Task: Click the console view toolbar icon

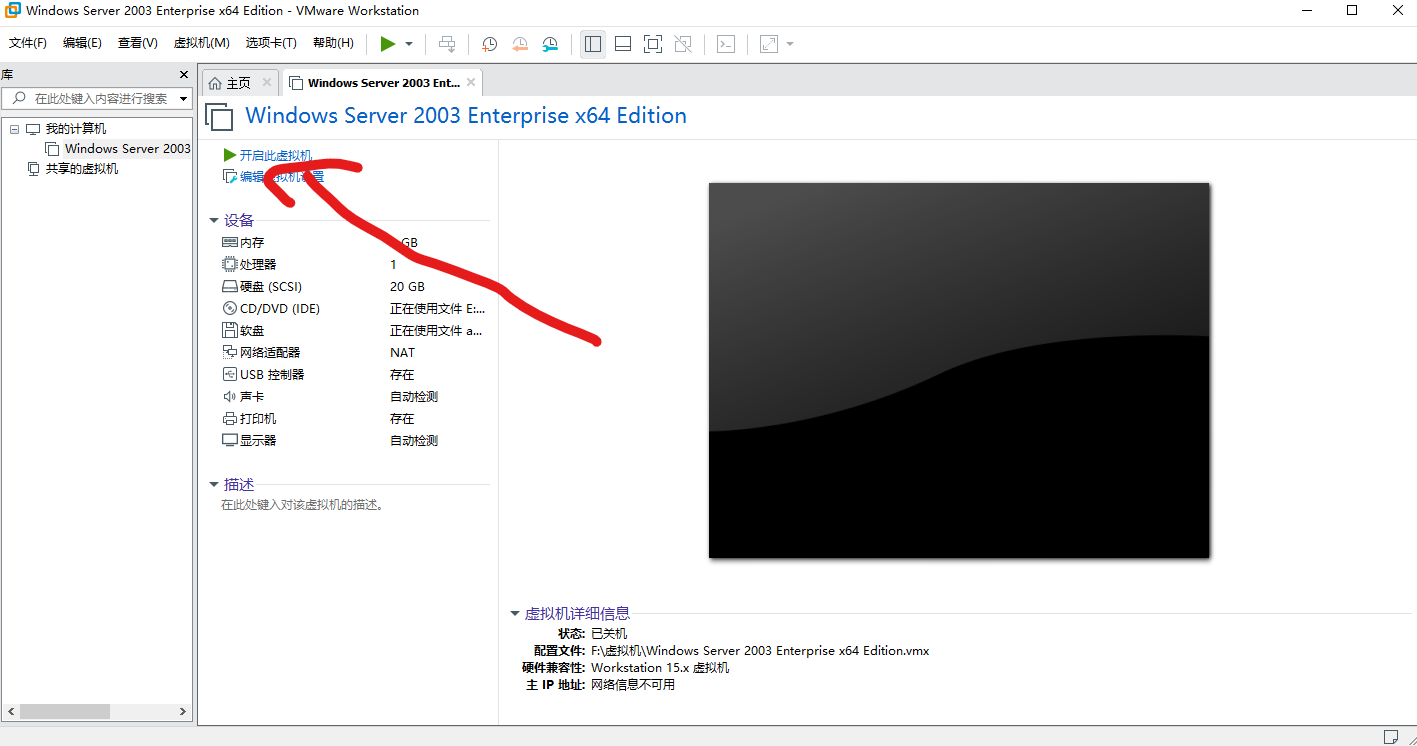Action: pyautogui.click(x=727, y=44)
